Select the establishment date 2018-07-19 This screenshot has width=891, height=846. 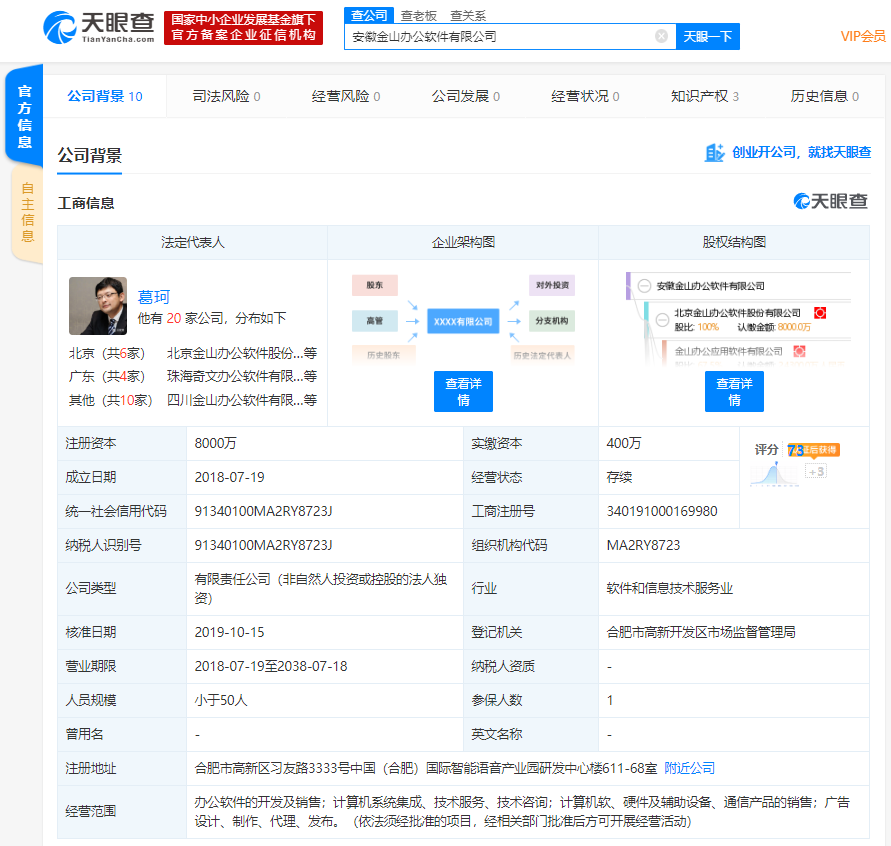click(229, 477)
